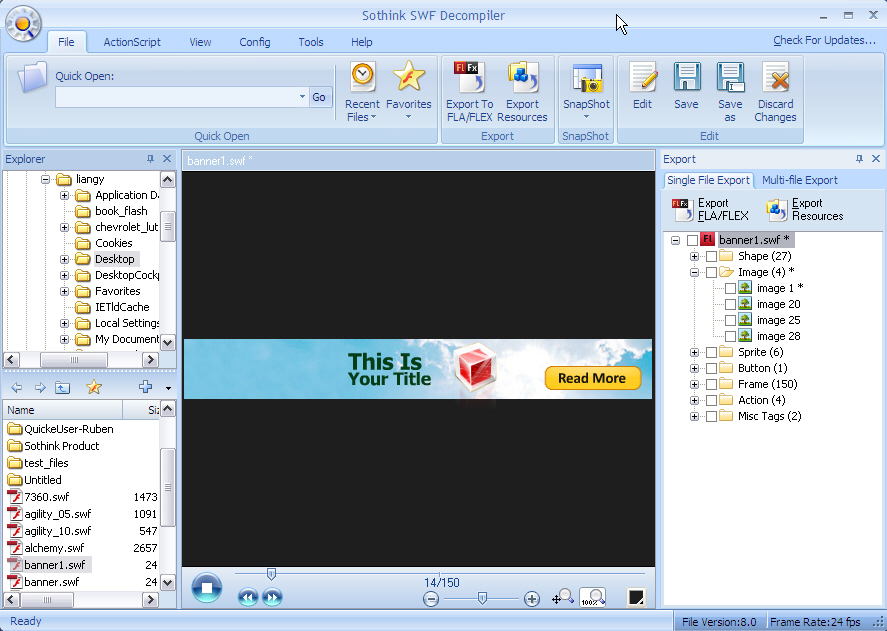Click the Save floppy icon
This screenshot has height=631, width=887.
pos(686,87)
